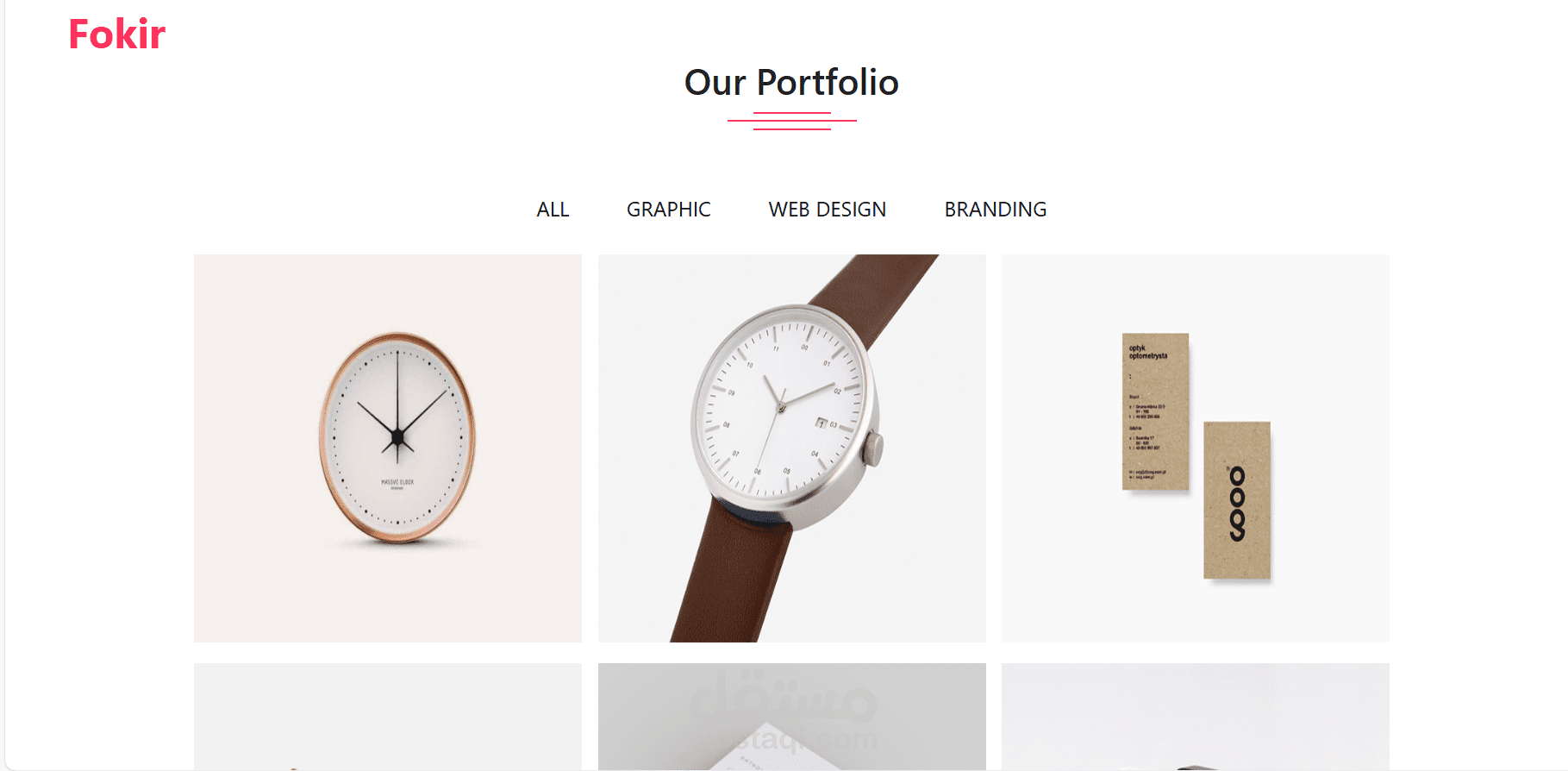Click the center hub of the wall clock hands
The width and height of the screenshot is (1568, 771).
click(x=397, y=437)
